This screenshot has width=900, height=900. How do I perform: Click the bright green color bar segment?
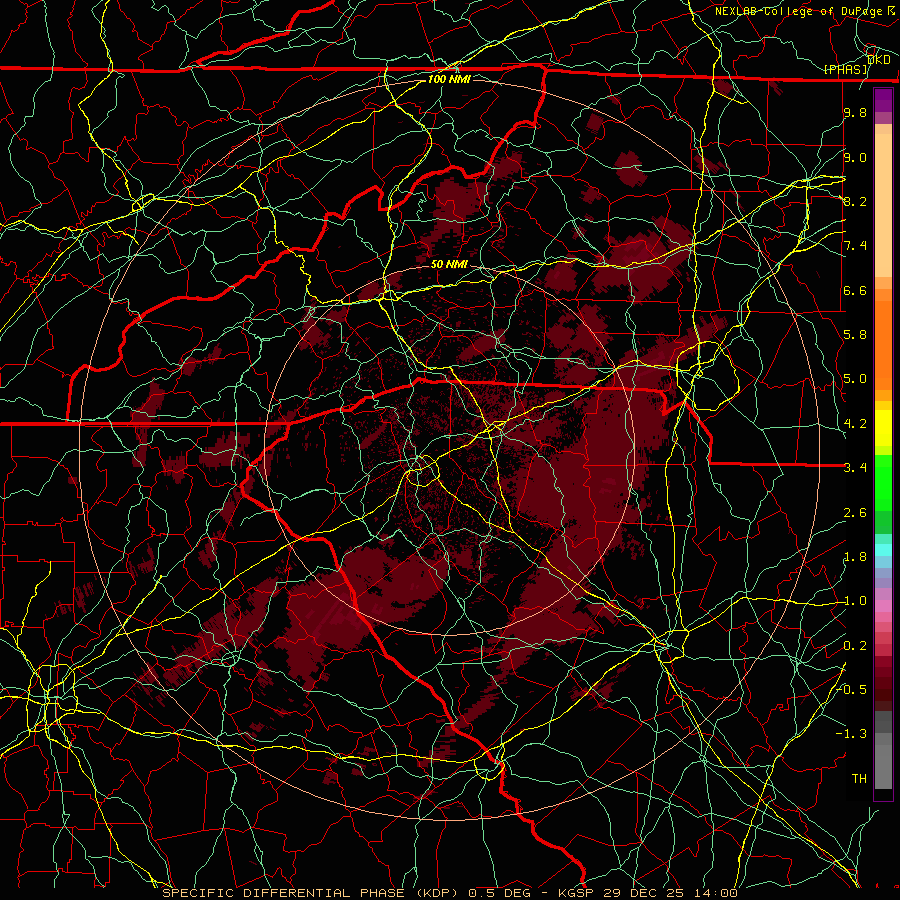pos(883,482)
